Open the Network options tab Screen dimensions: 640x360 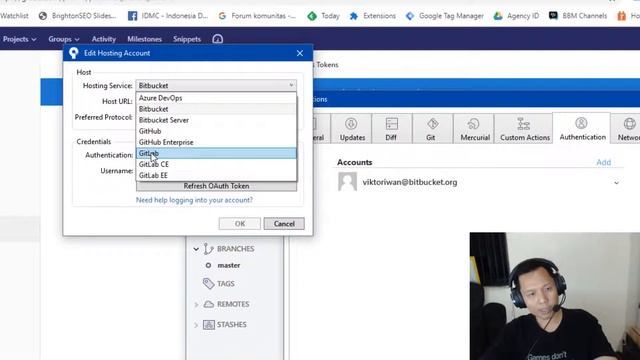coord(626,129)
